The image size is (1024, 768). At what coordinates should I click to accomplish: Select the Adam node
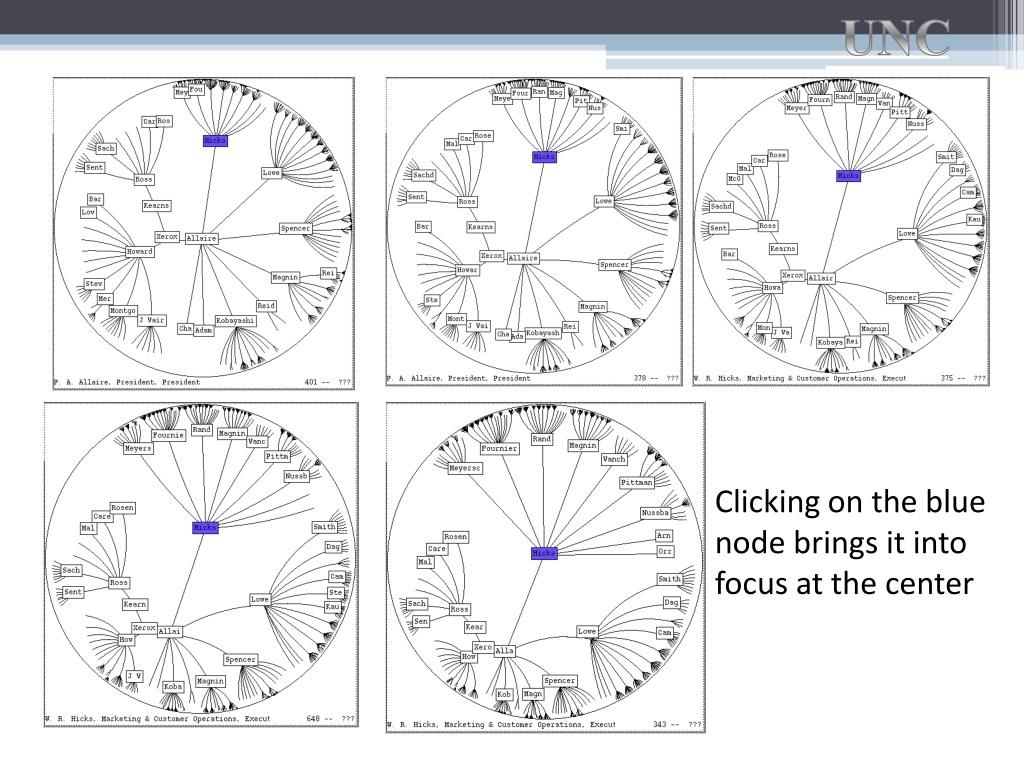(204, 330)
